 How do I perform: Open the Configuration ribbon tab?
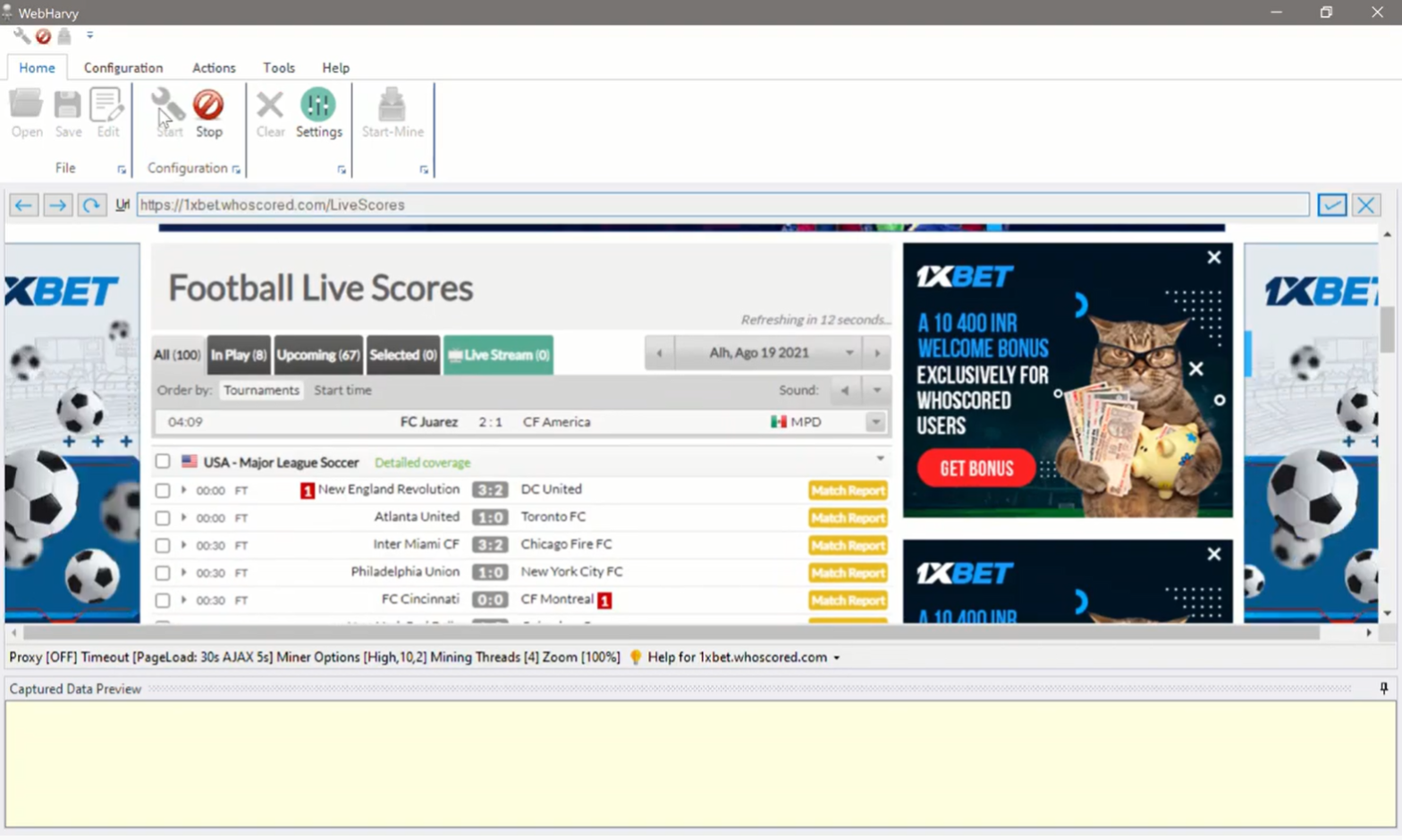click(123, 68)
